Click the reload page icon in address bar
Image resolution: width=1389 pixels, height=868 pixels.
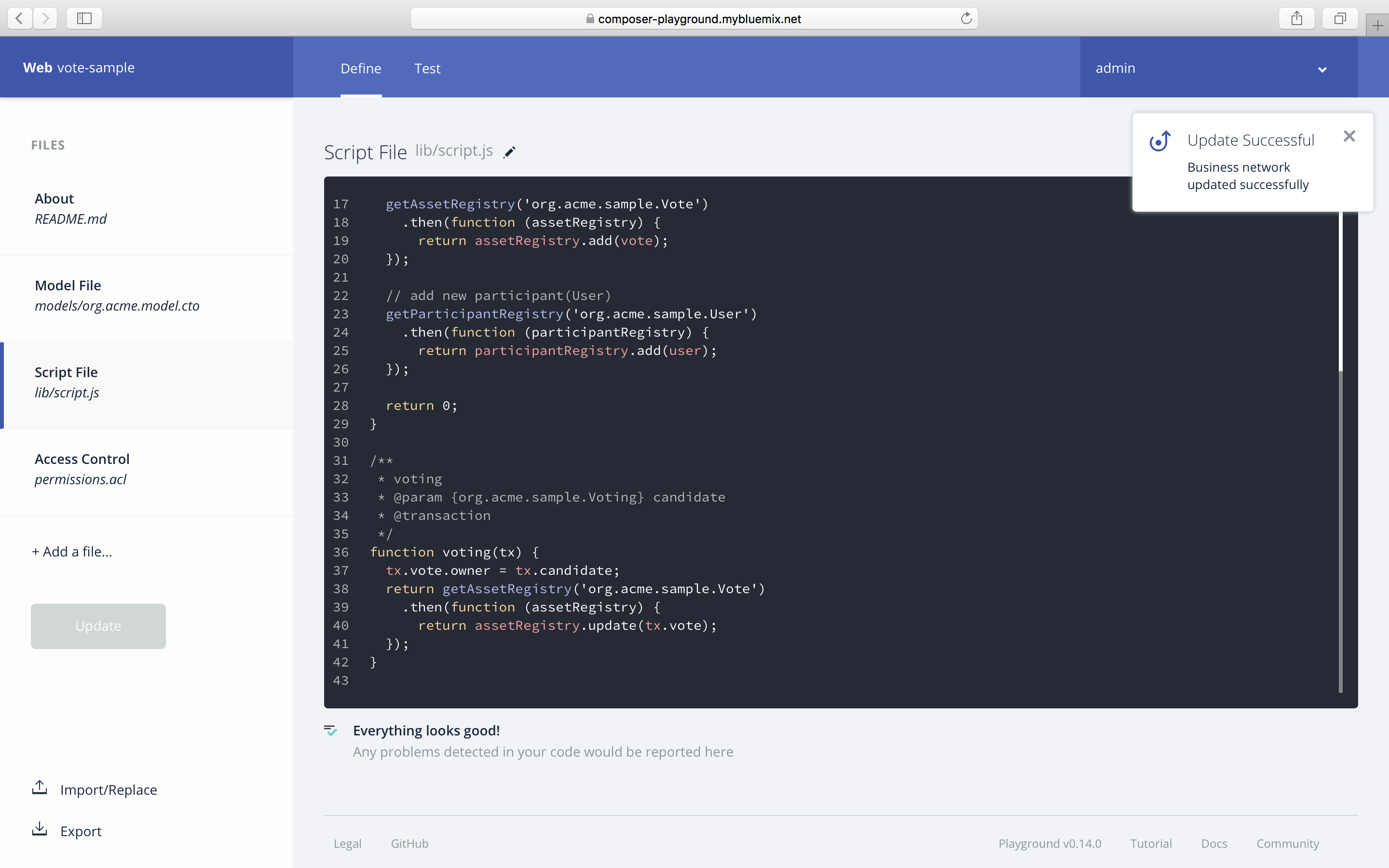(966, 18)
